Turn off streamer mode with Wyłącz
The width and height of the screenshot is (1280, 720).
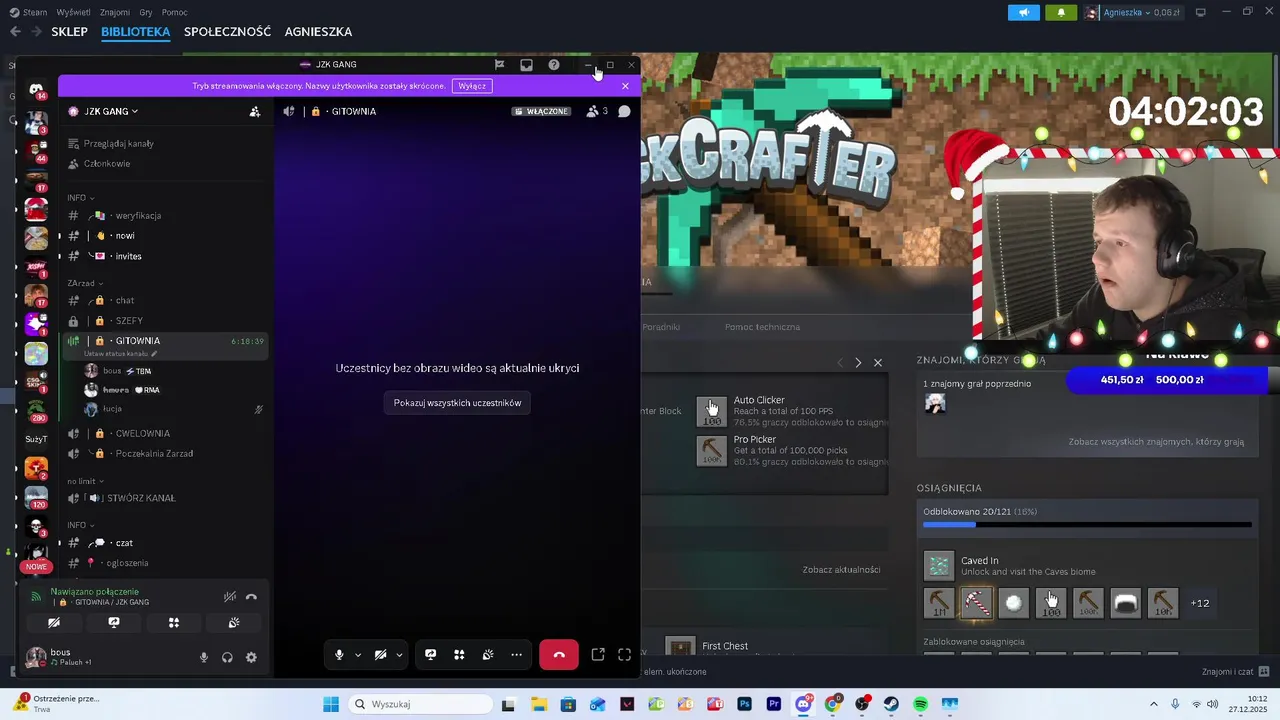pos(472,86)
